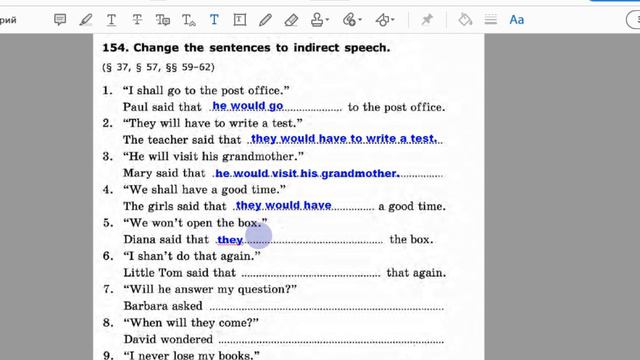
Task: Select the replace text tool
Action: point(163,20)
